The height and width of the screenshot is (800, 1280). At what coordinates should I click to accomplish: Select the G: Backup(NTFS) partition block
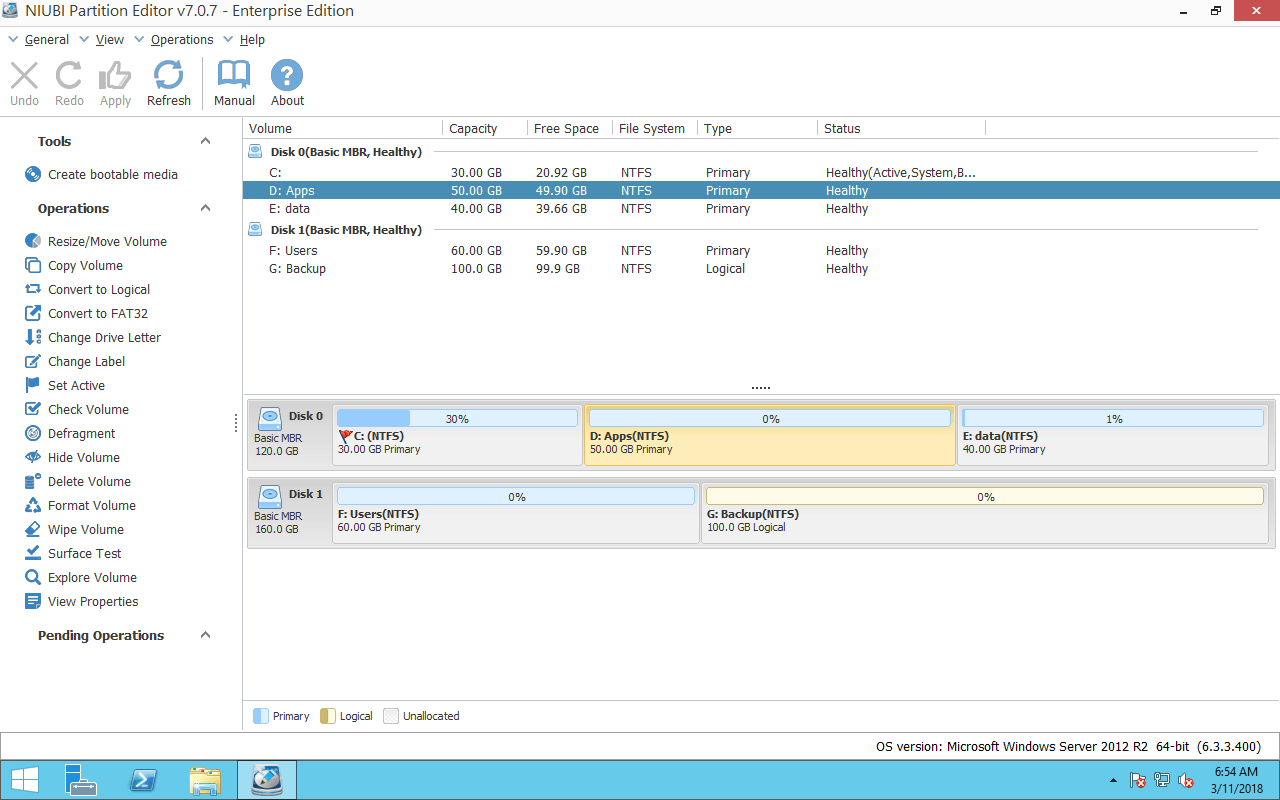(x=985, y=512)
